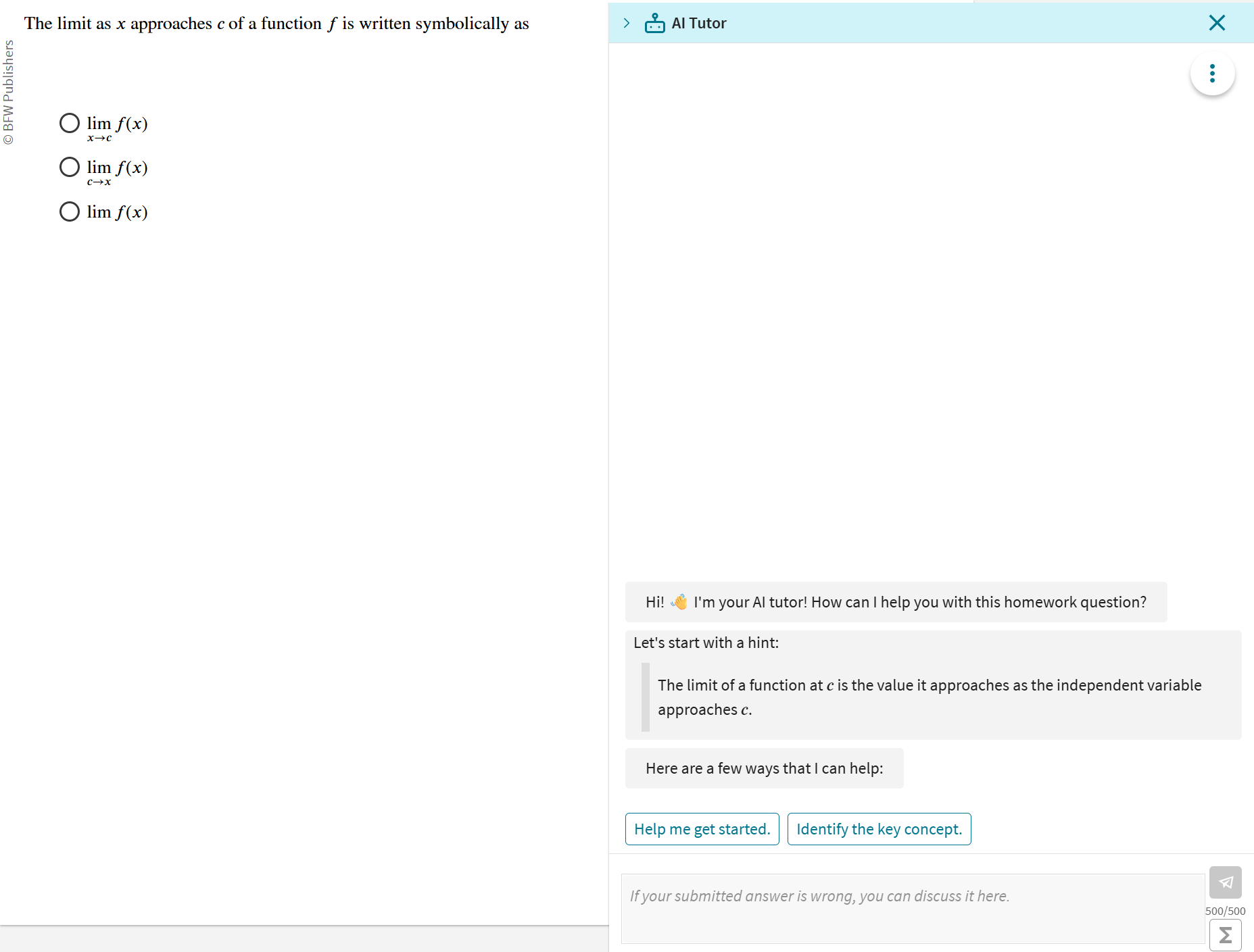Select the "lim x→c f(x)" answer option
Viewport: 1254px width, 952px height.
[x=69, y=122]
